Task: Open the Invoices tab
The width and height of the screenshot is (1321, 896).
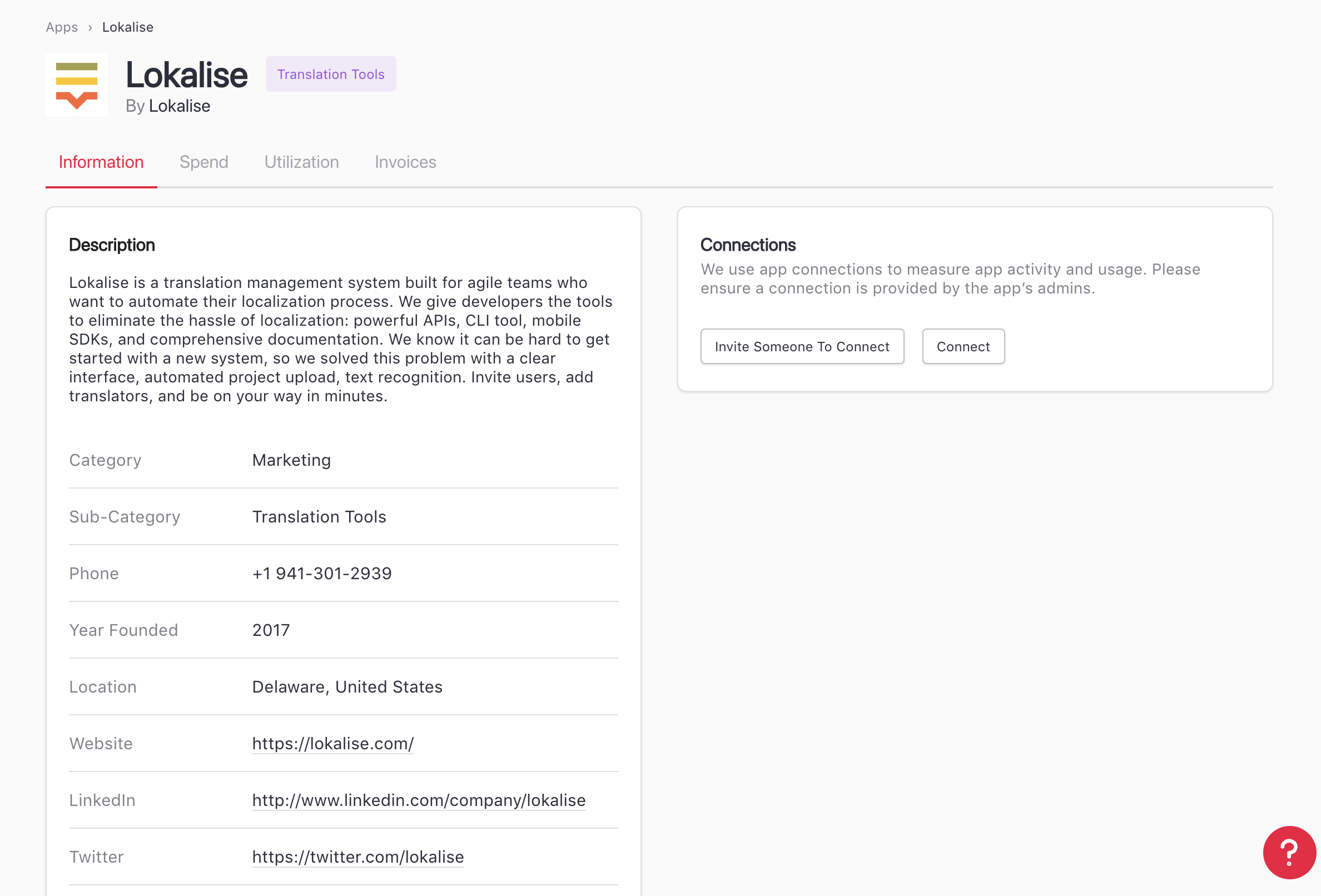Action: tap(405, 162)
